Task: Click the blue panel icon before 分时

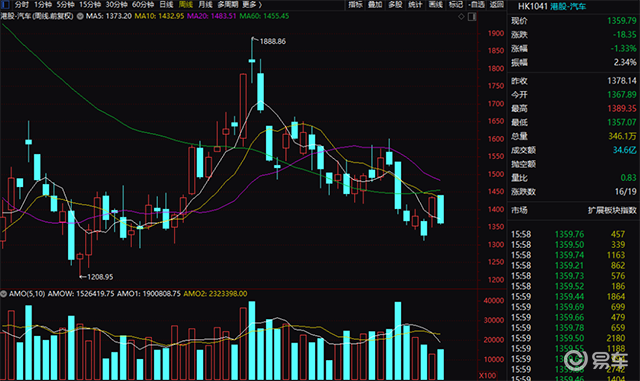Action: tap(5, 4)
